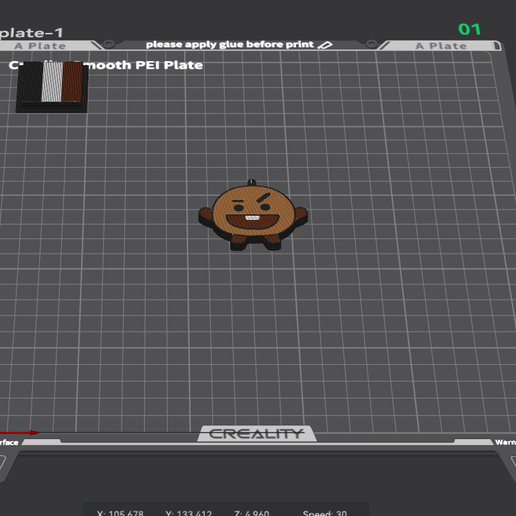Click the plate-1 name label
The height and width of the screenshot is (516, 516).
(31, 33)
